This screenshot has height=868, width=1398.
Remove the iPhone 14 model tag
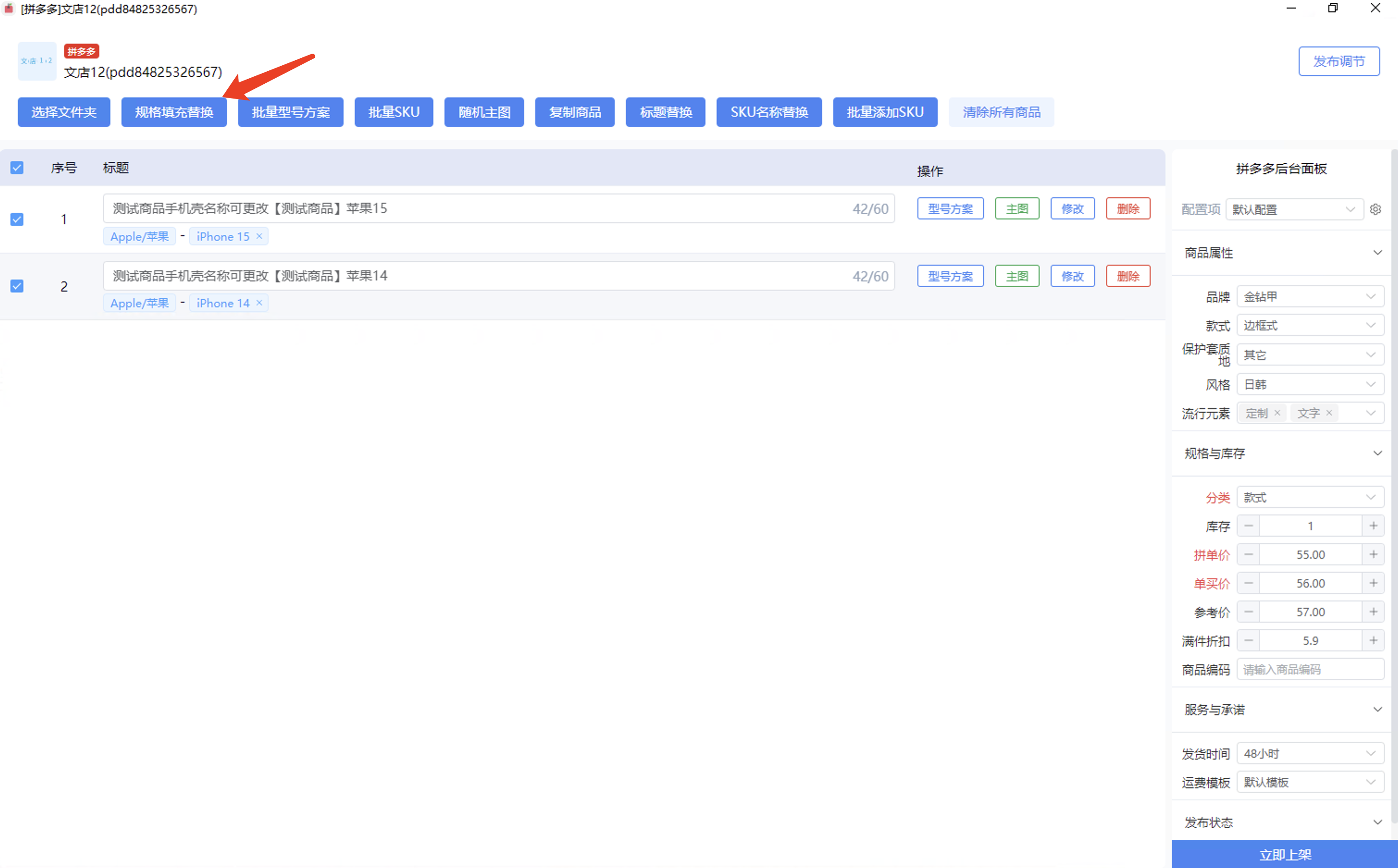click(259, 303)
